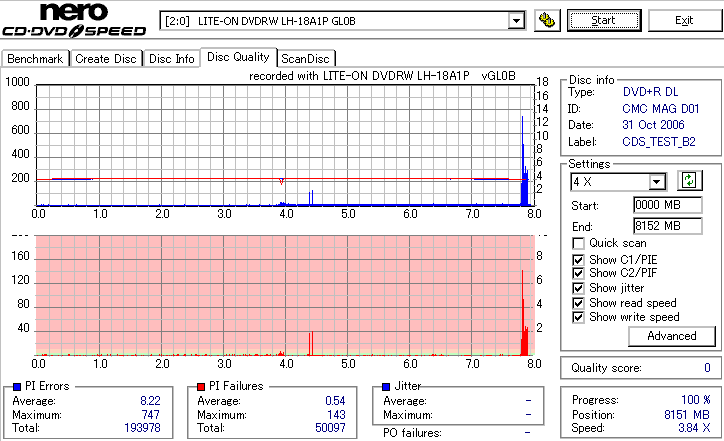Image resolution: width=724 pixels, height=441 pixels.
Task: Click the Speed value 3.84 X
Action: click(694, 428)
